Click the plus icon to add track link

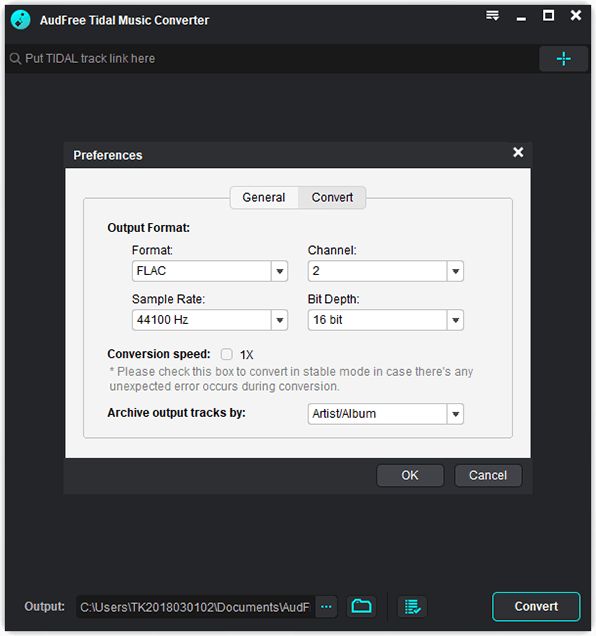pyautogui.click(x=564, y=59)
